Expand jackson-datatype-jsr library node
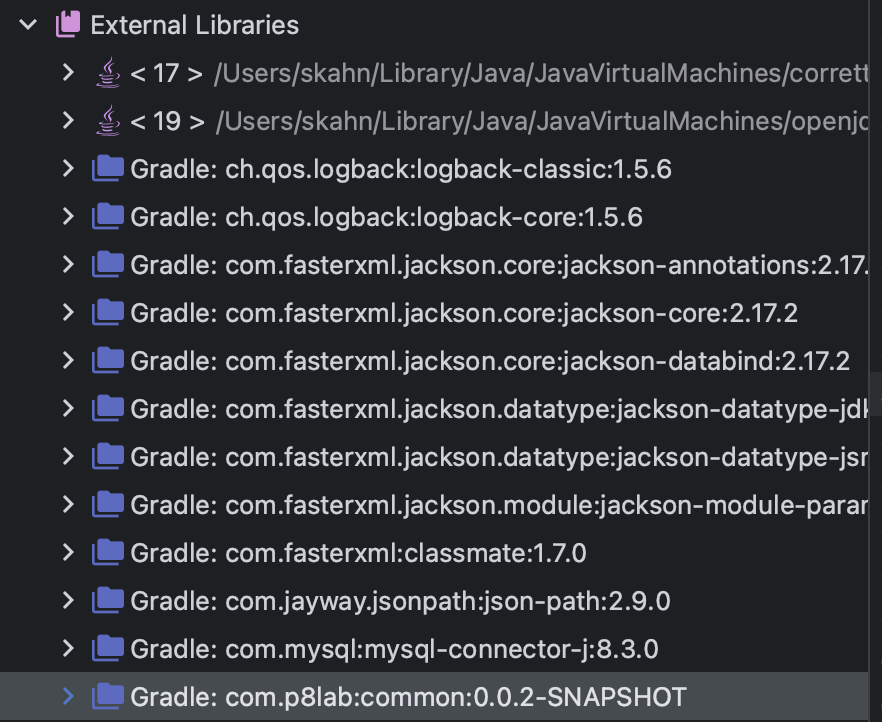Image resolution: width=882 pixels, height=722 pixels. tap(68, 456)
